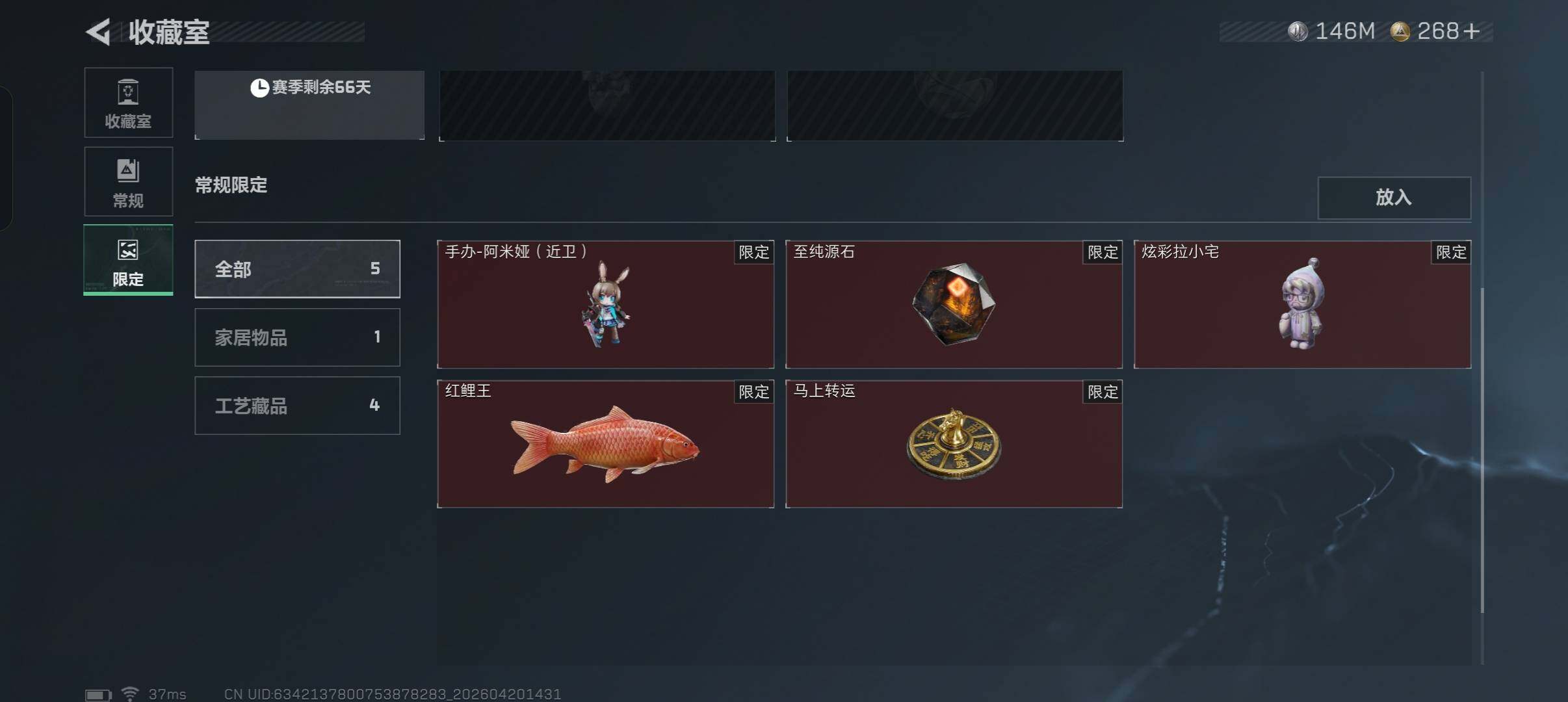
Task: Select the 手办-阿米娅（近卫）item card
Action: point(605,304)
